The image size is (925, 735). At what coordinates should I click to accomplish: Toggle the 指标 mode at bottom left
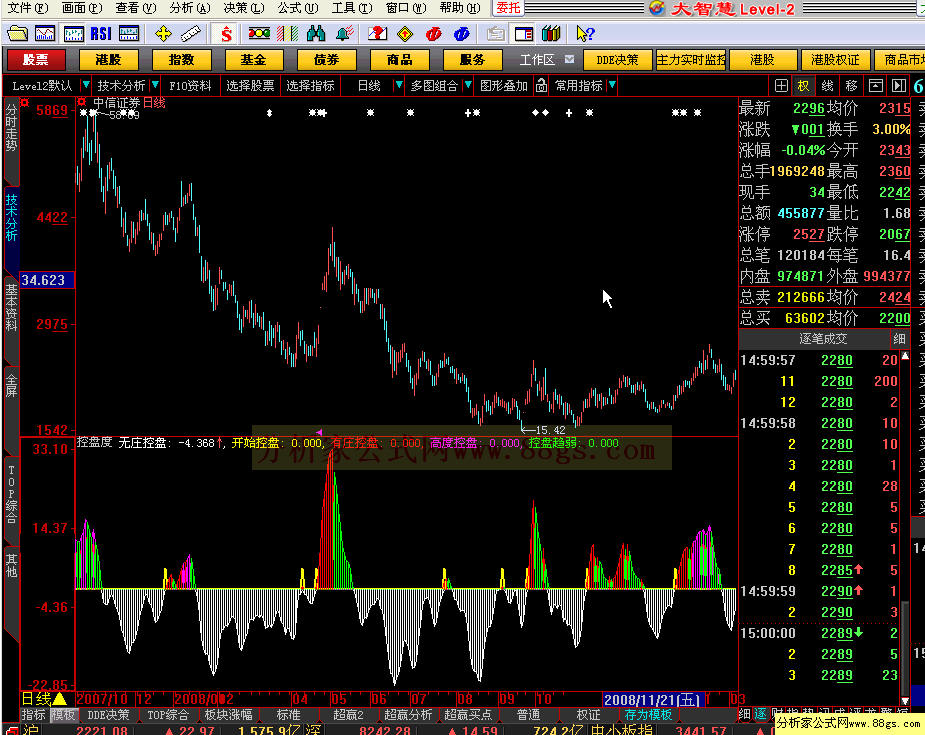(34, 714)
